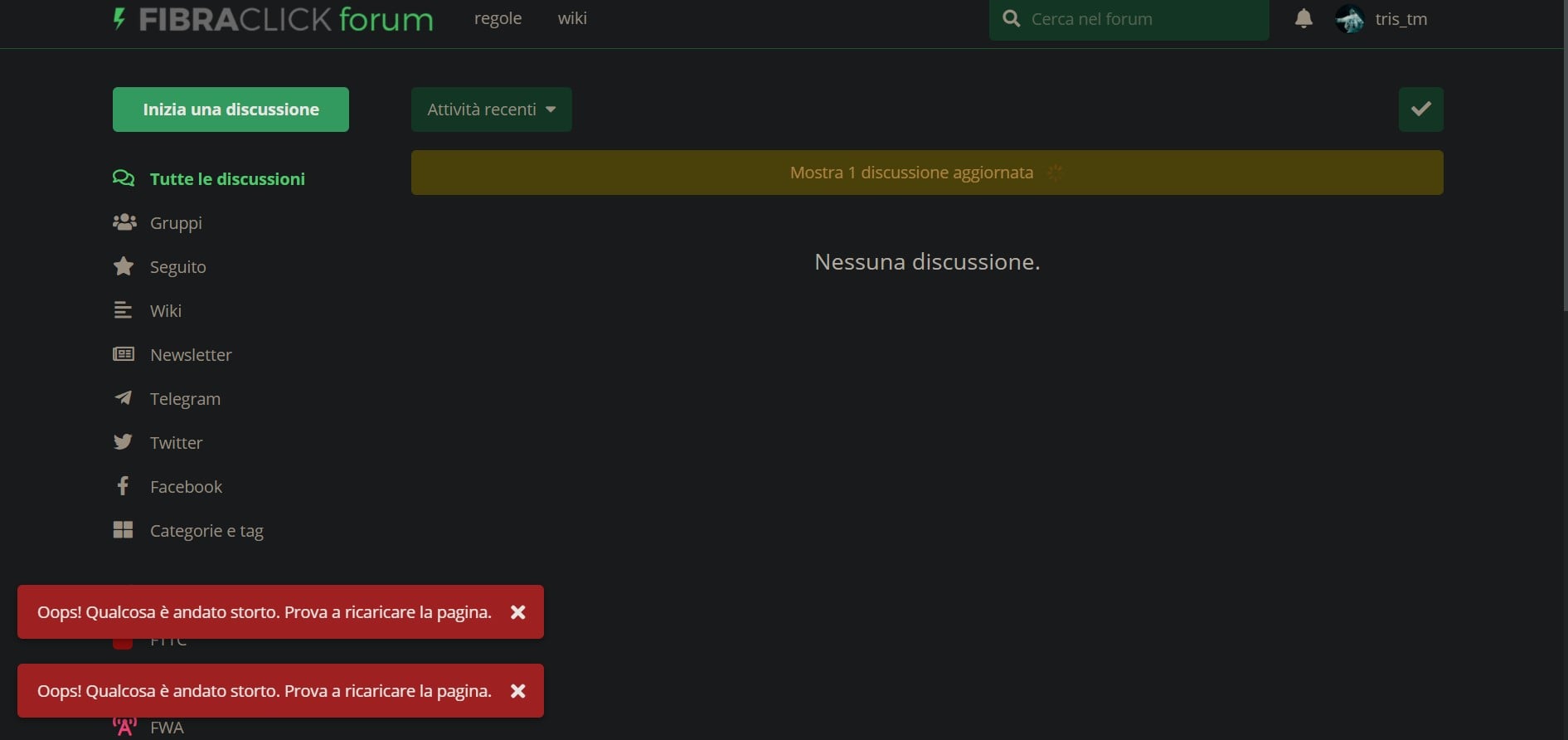Click the notifications bell icon
This screenshot has height=740, width=1568.
coord(1303,19)
